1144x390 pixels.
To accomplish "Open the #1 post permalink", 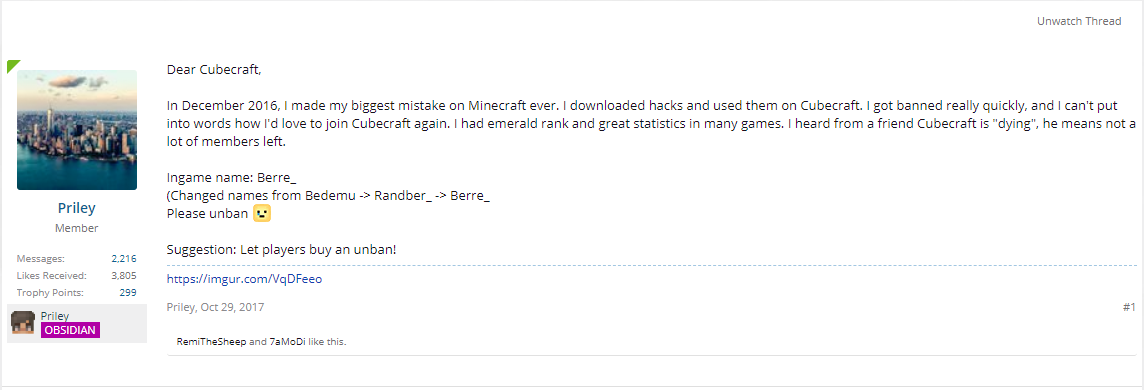I will 1129,308.
